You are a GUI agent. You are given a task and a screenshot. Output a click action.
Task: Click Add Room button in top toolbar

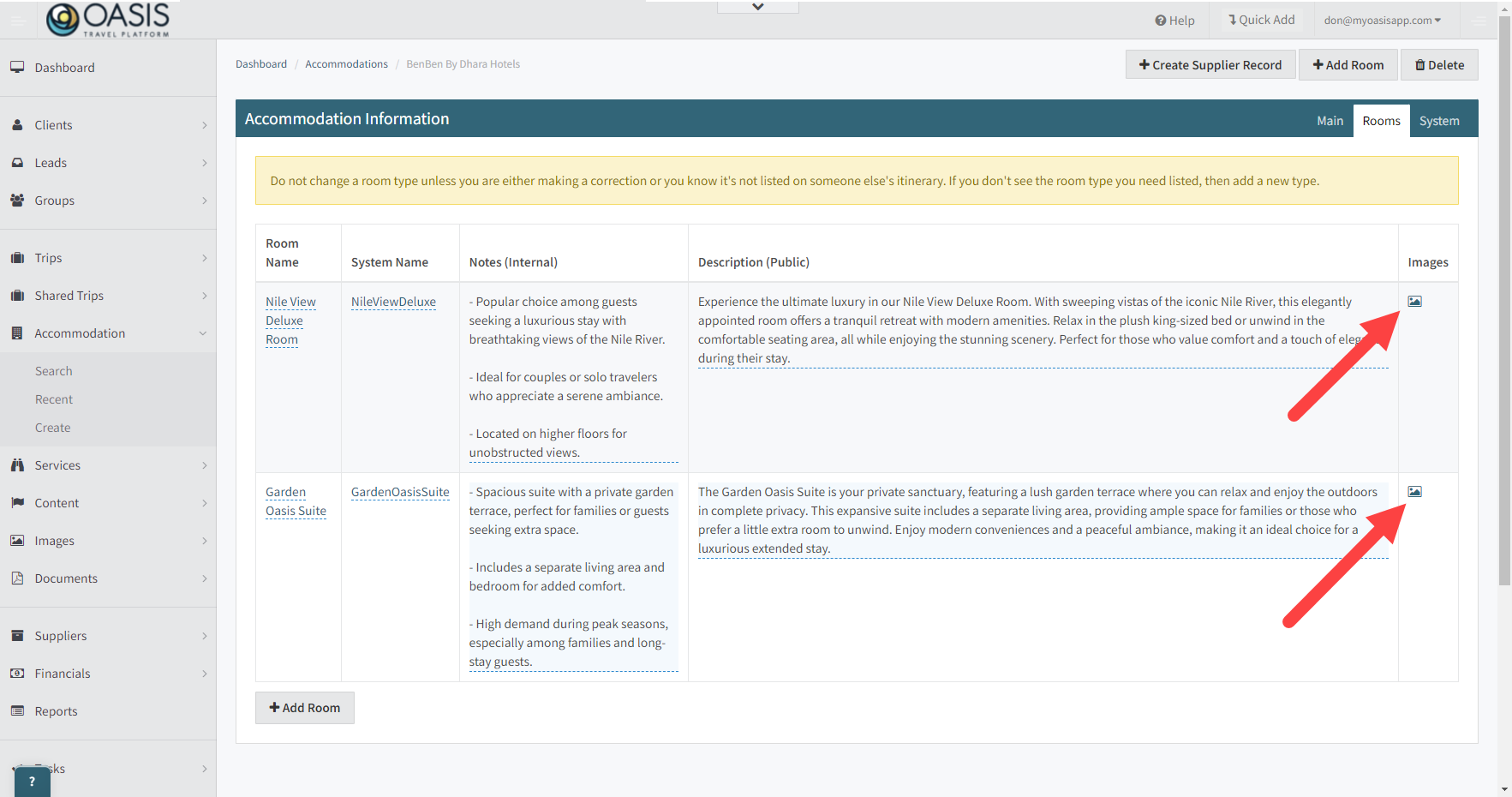1348,65
